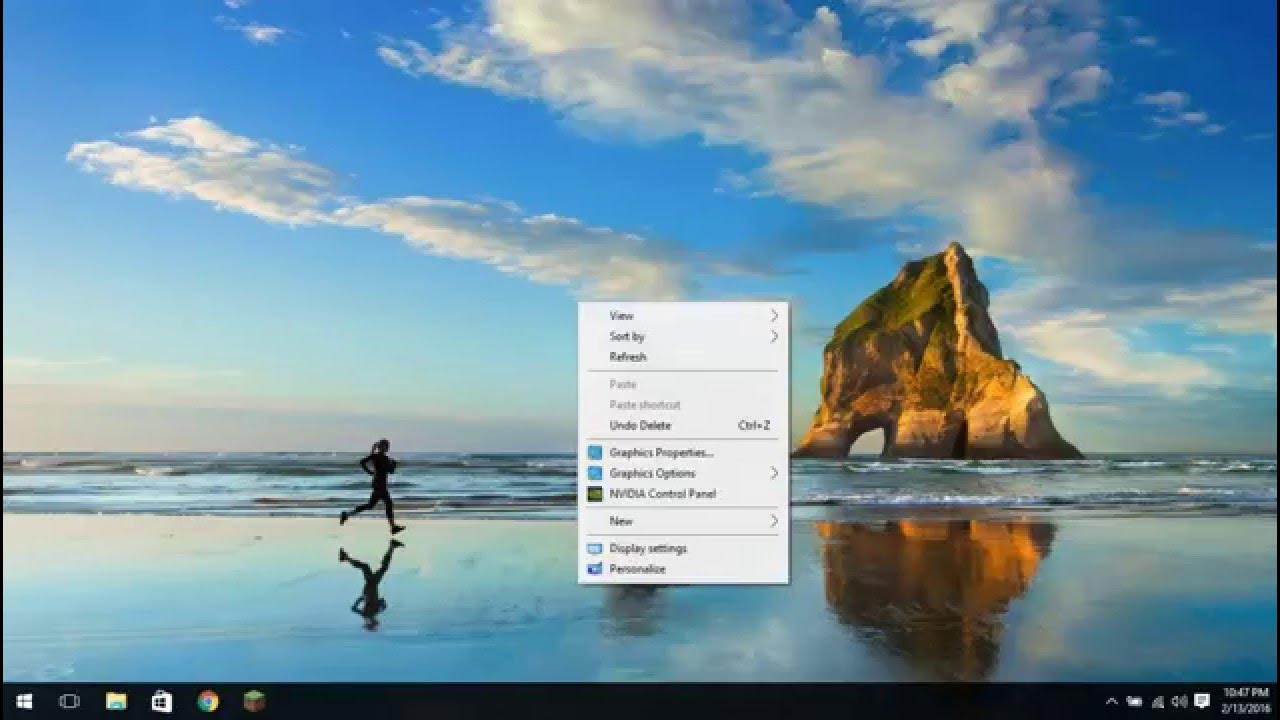The height and width of the screenshot is (720, 1280).
Task: Expand the View submenu
Action: pyautogui.click(x=683, y=316)
